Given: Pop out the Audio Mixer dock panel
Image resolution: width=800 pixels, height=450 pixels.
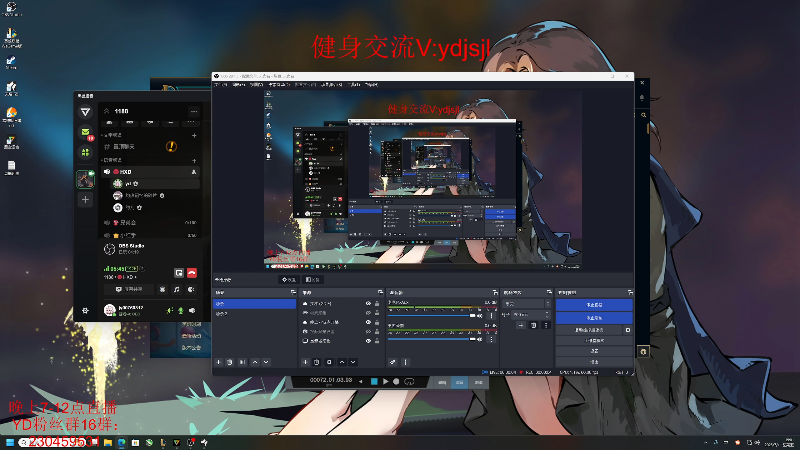Looking at the screenshot, I should pos(495,292).
